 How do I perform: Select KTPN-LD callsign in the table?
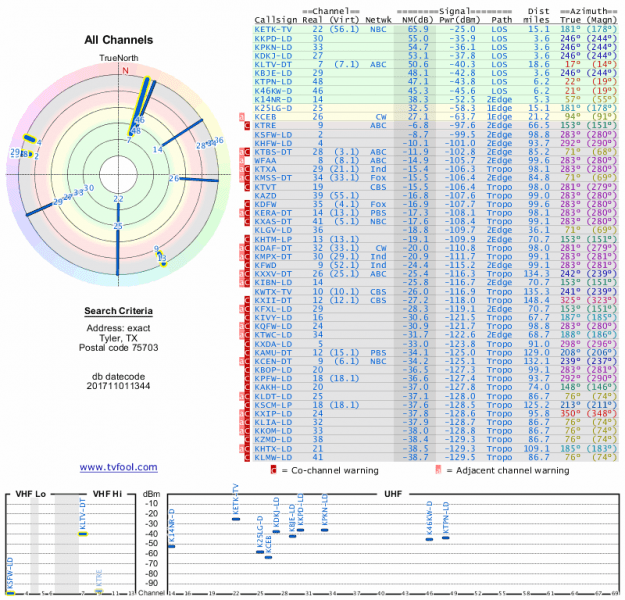[x=273, y=82]
